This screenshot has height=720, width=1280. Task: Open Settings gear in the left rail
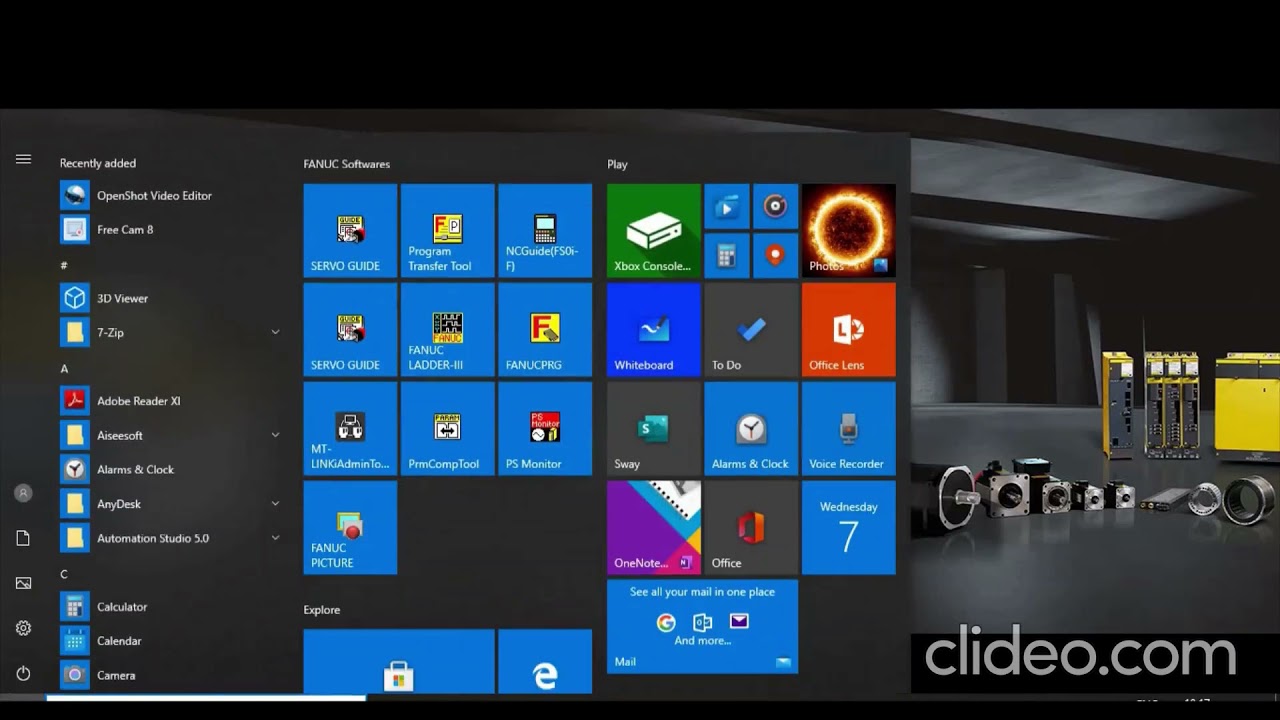click(23, 628)
